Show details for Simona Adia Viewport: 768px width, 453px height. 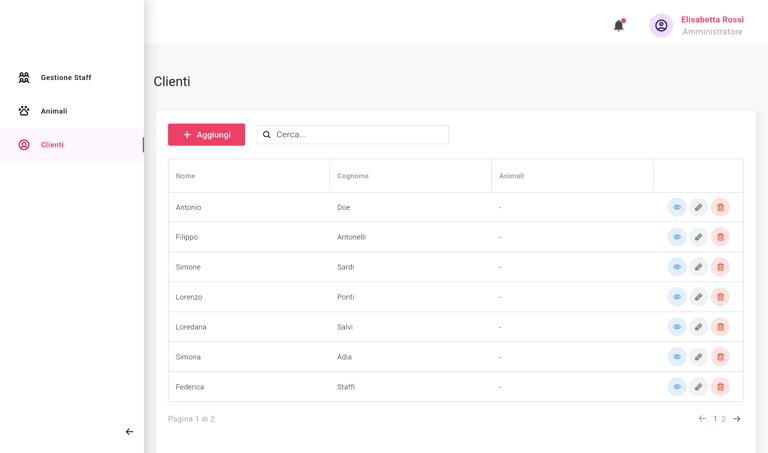pyautogui.click(x=677, y=357)
